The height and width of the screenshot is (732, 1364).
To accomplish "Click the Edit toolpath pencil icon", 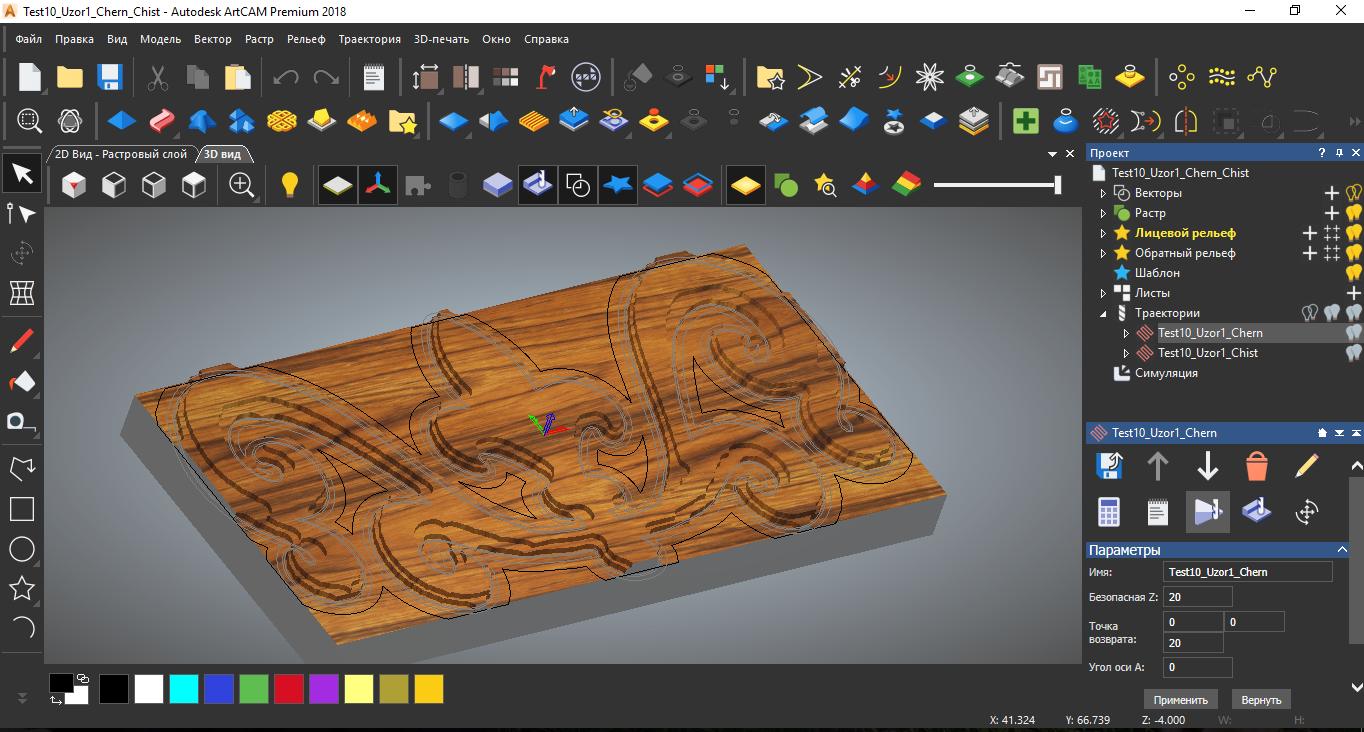I will coord(1306,466).
